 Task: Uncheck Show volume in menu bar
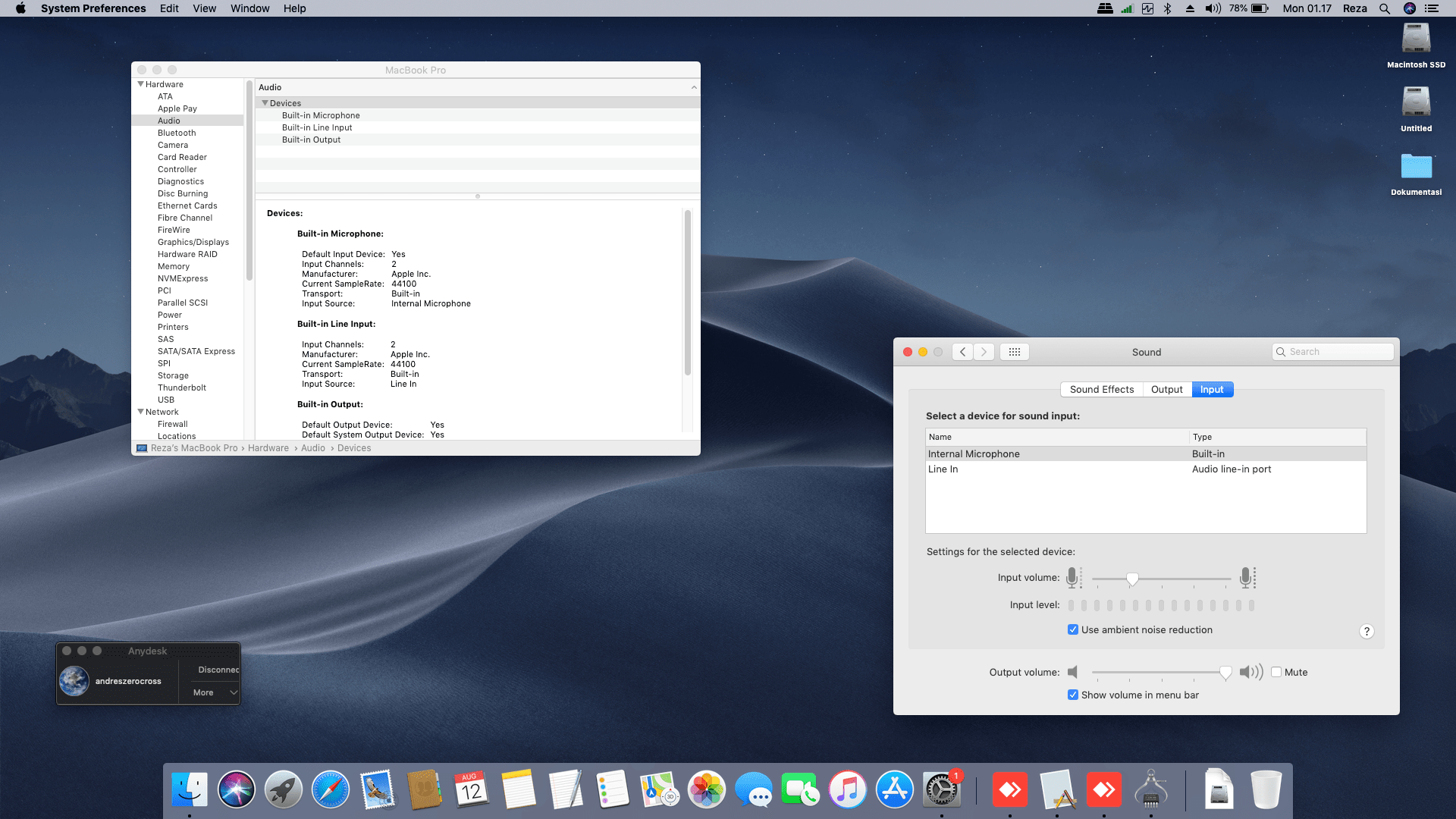coord(1073,695)
